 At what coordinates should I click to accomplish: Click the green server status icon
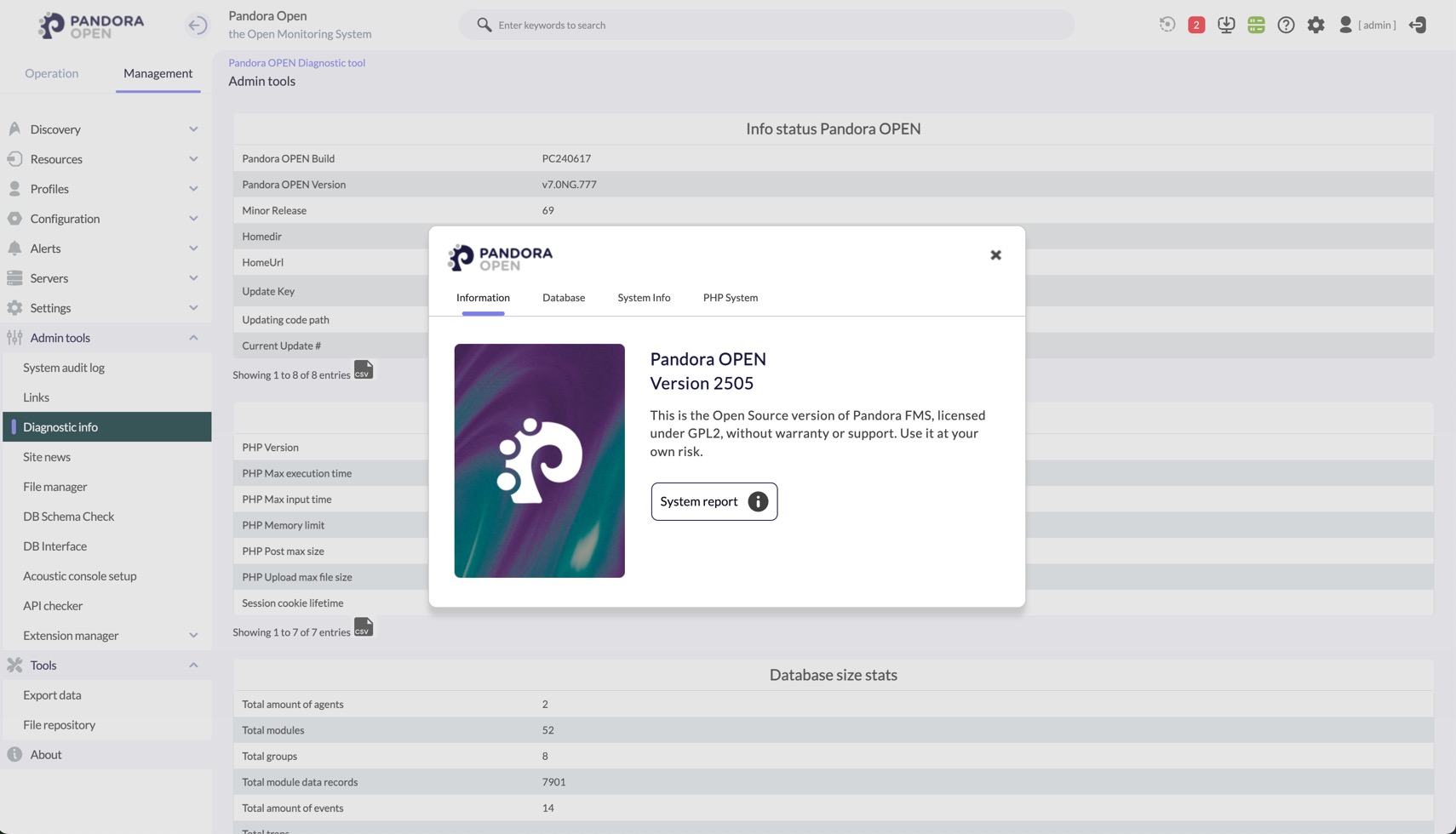[x=1256, y=25]
